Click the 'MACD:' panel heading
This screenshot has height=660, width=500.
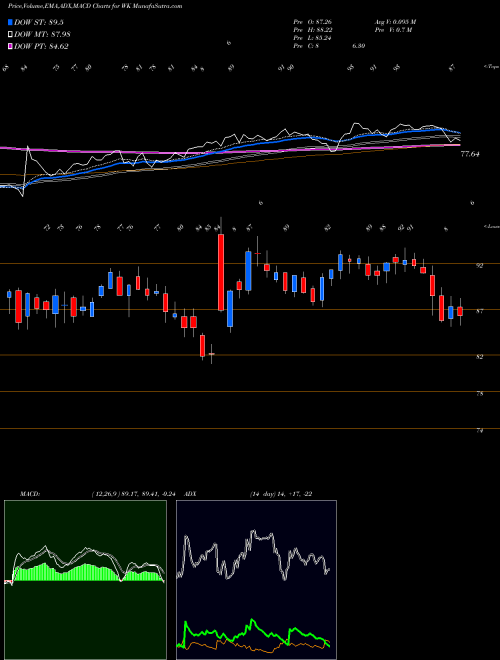[x=29, y=494]
